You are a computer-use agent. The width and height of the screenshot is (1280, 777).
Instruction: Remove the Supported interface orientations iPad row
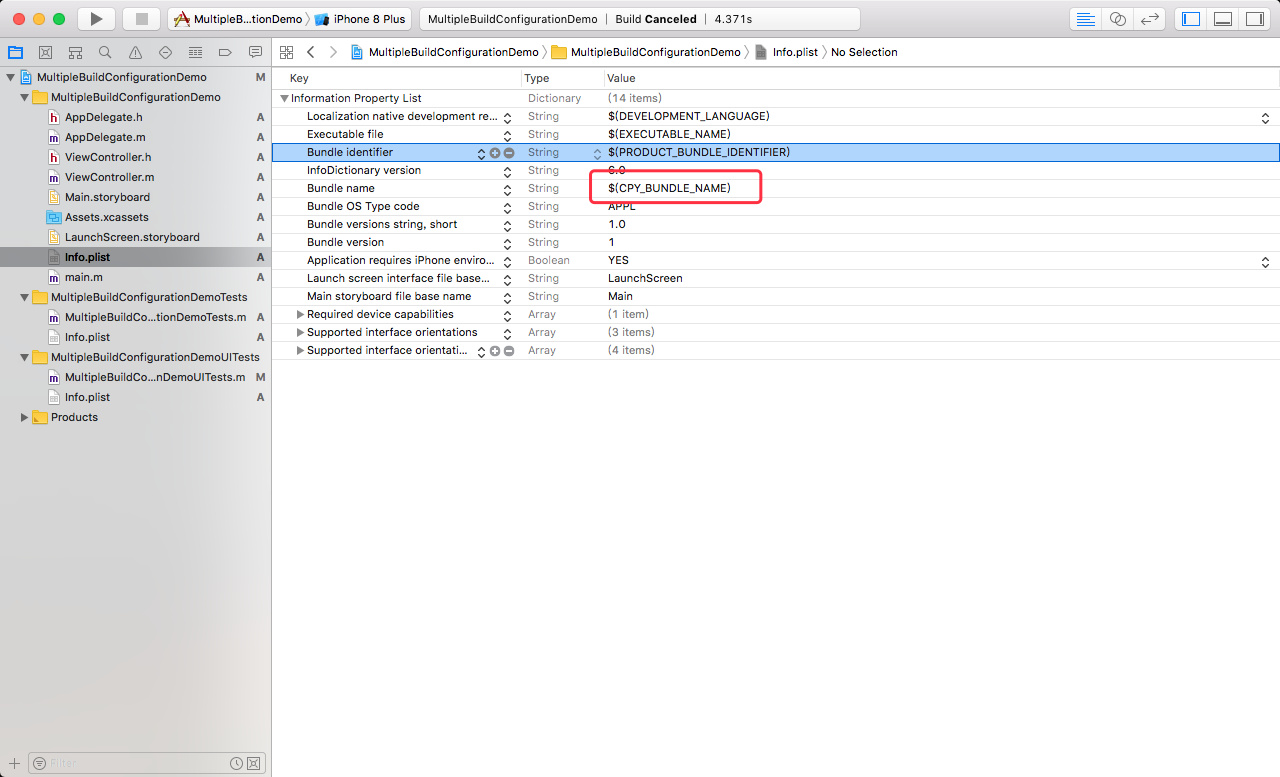(x=509, y=351)
